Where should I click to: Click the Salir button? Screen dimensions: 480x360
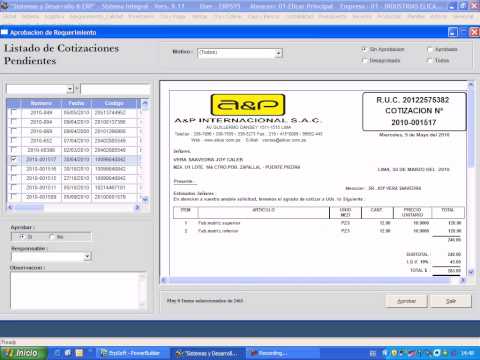[451, 301]
